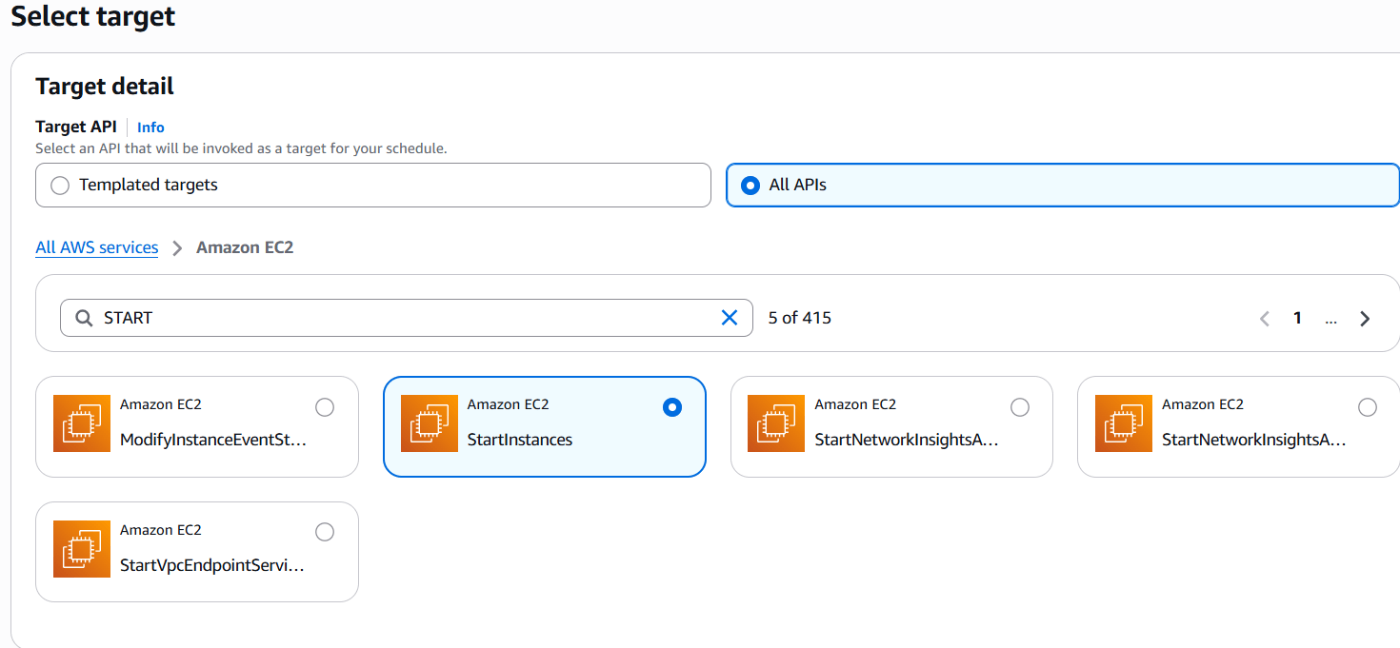Choose the ModifyInstanceEventSt… radio button
This screenshot has height=648, width=1400.
tap(325, 407)
